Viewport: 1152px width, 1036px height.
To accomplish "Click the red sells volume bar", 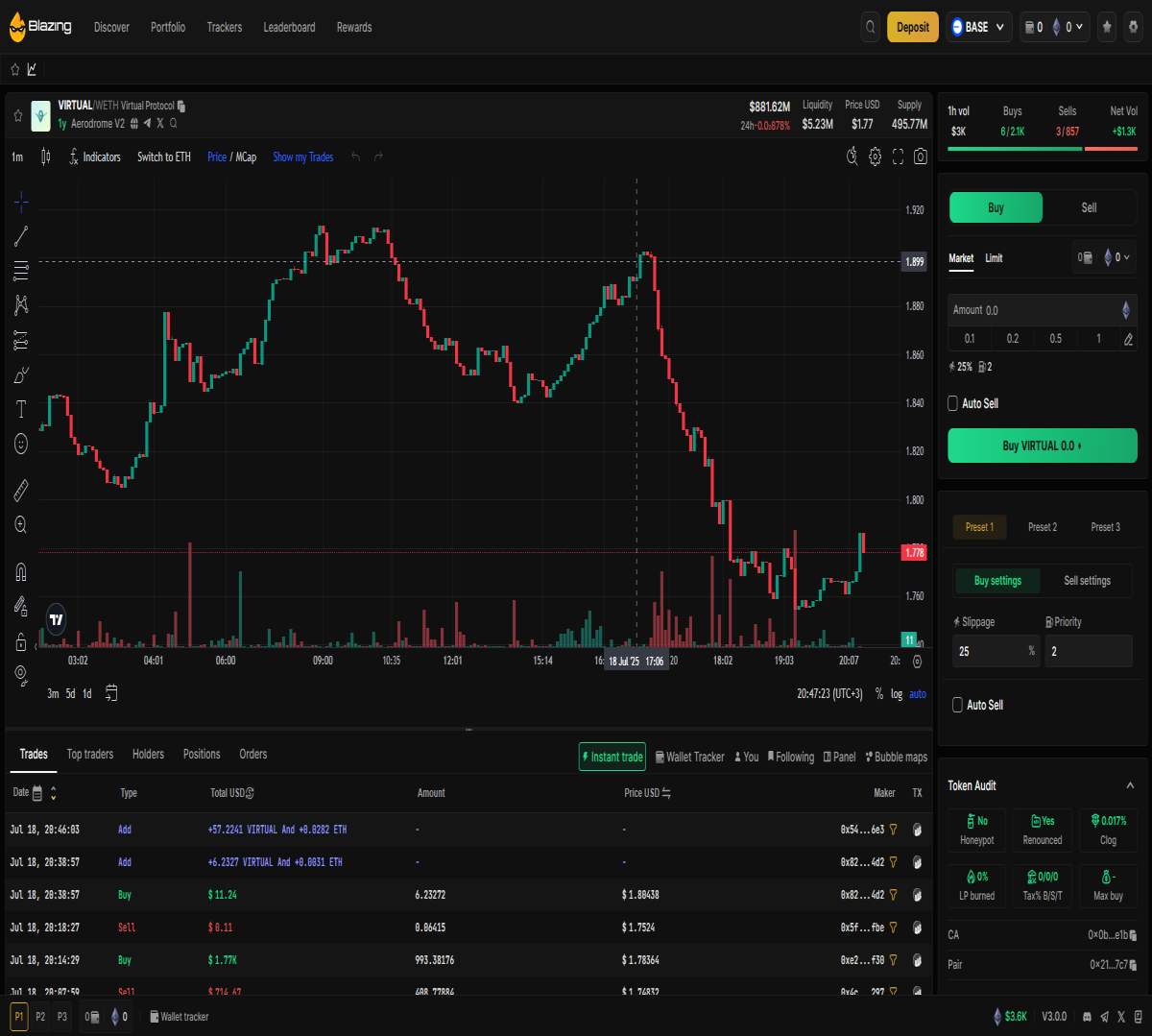I will coord(1111,148).
